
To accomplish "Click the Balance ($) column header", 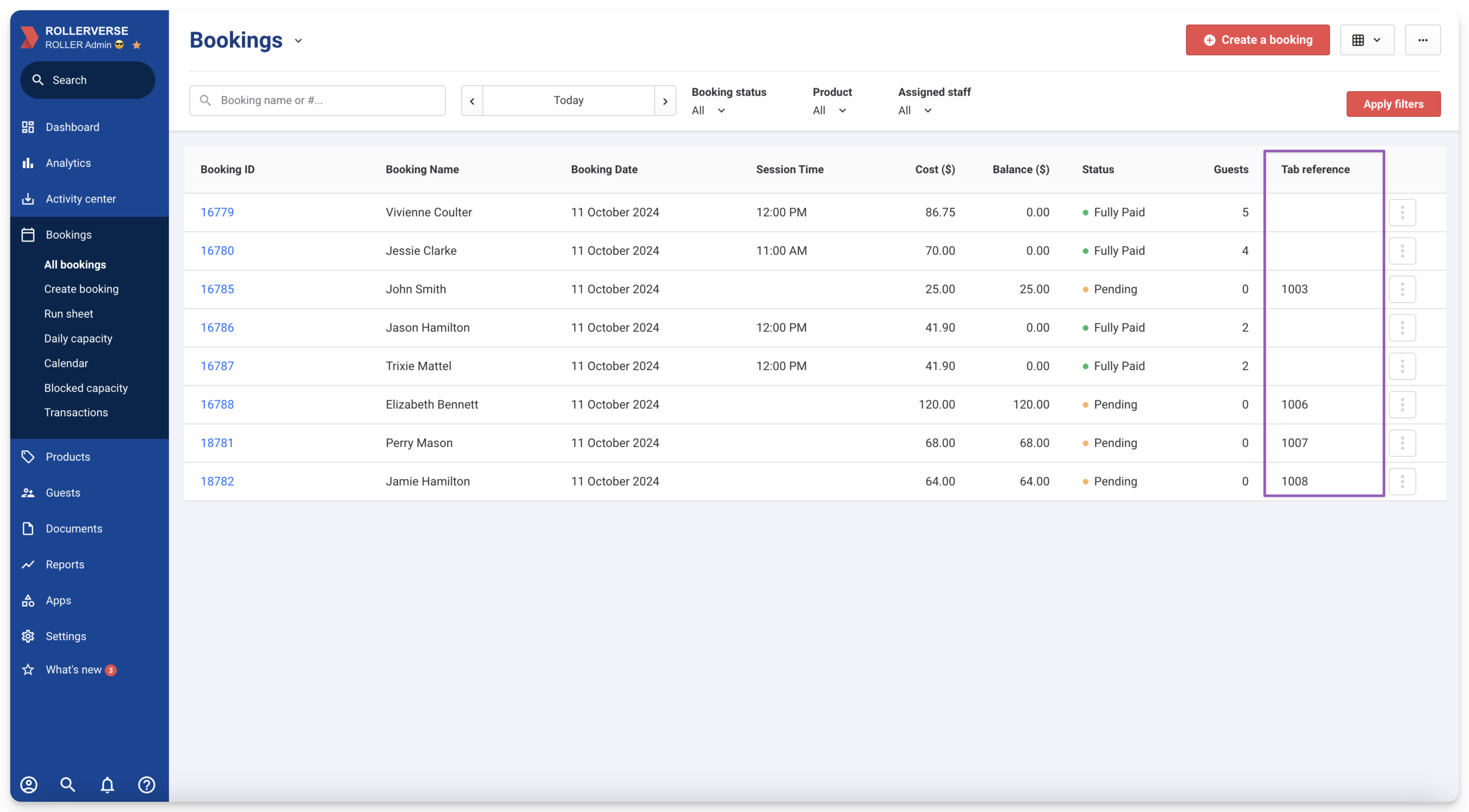I will [1021, 170].
